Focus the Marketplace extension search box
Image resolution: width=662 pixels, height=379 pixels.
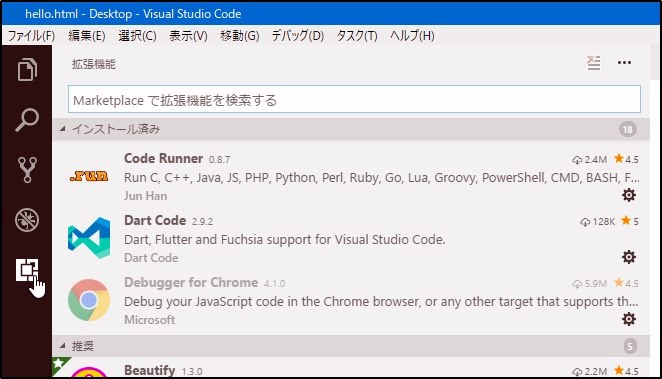click(354, 100)
